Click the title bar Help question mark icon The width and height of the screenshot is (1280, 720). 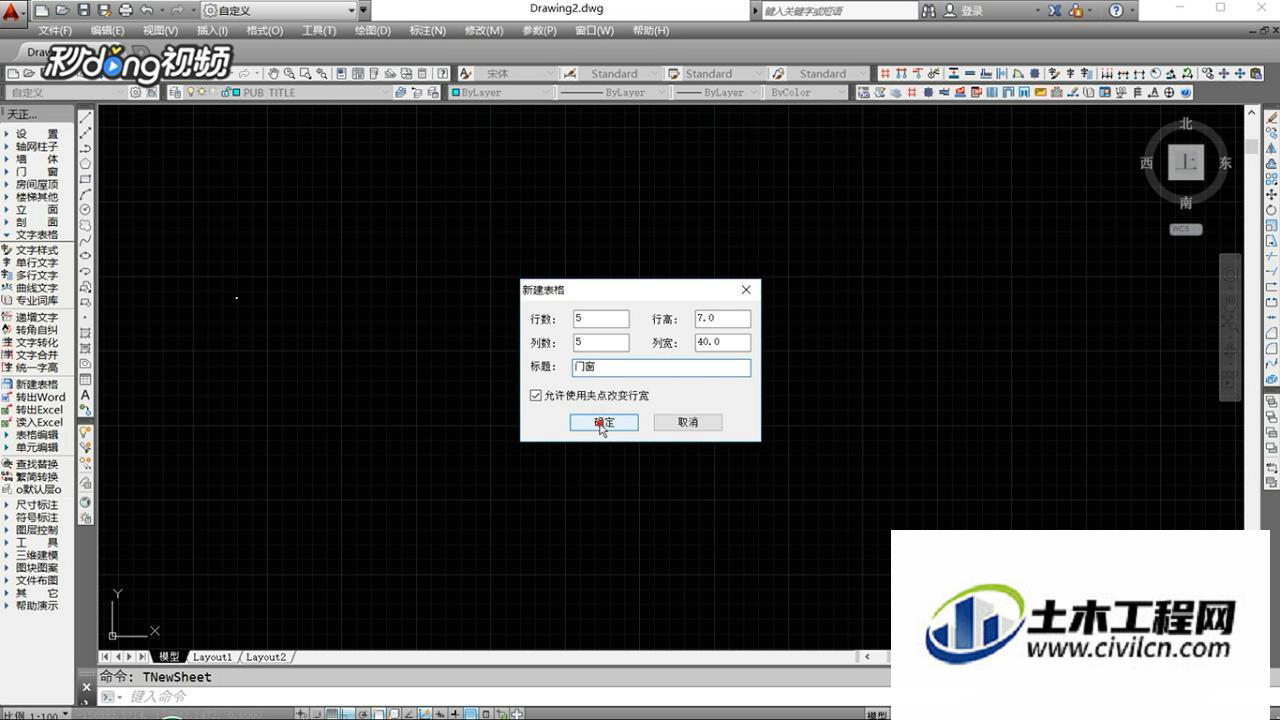point(1117,10)
